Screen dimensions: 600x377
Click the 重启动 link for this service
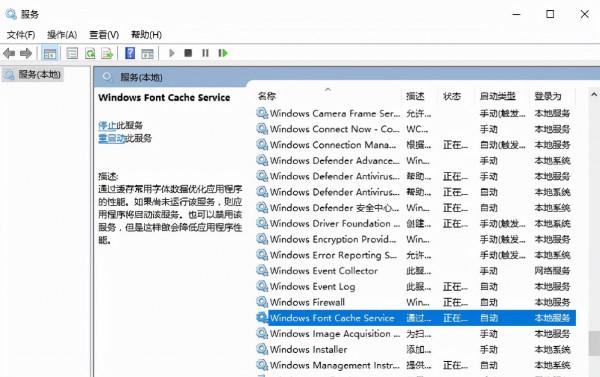point(112,138)
